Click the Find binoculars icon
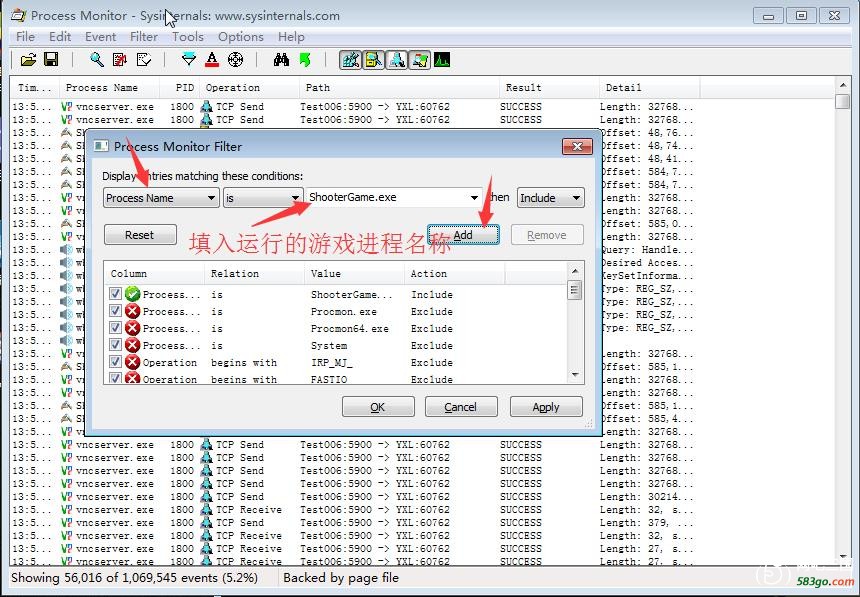This screenshot has width=860, height=597. coord(281,60)
